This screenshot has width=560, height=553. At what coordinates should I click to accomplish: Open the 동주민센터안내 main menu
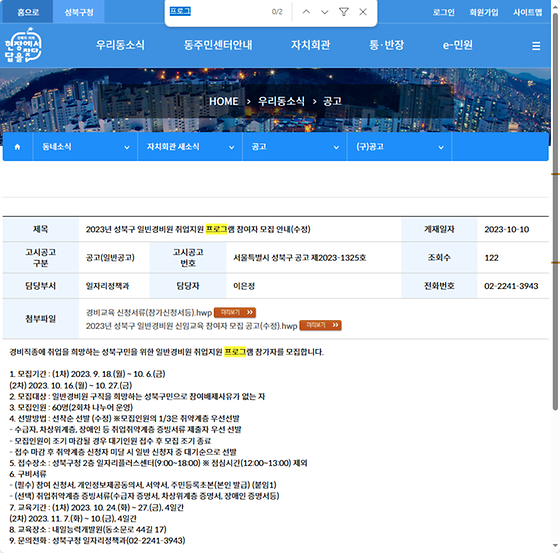pyautogui.click(x=218, y=45)
